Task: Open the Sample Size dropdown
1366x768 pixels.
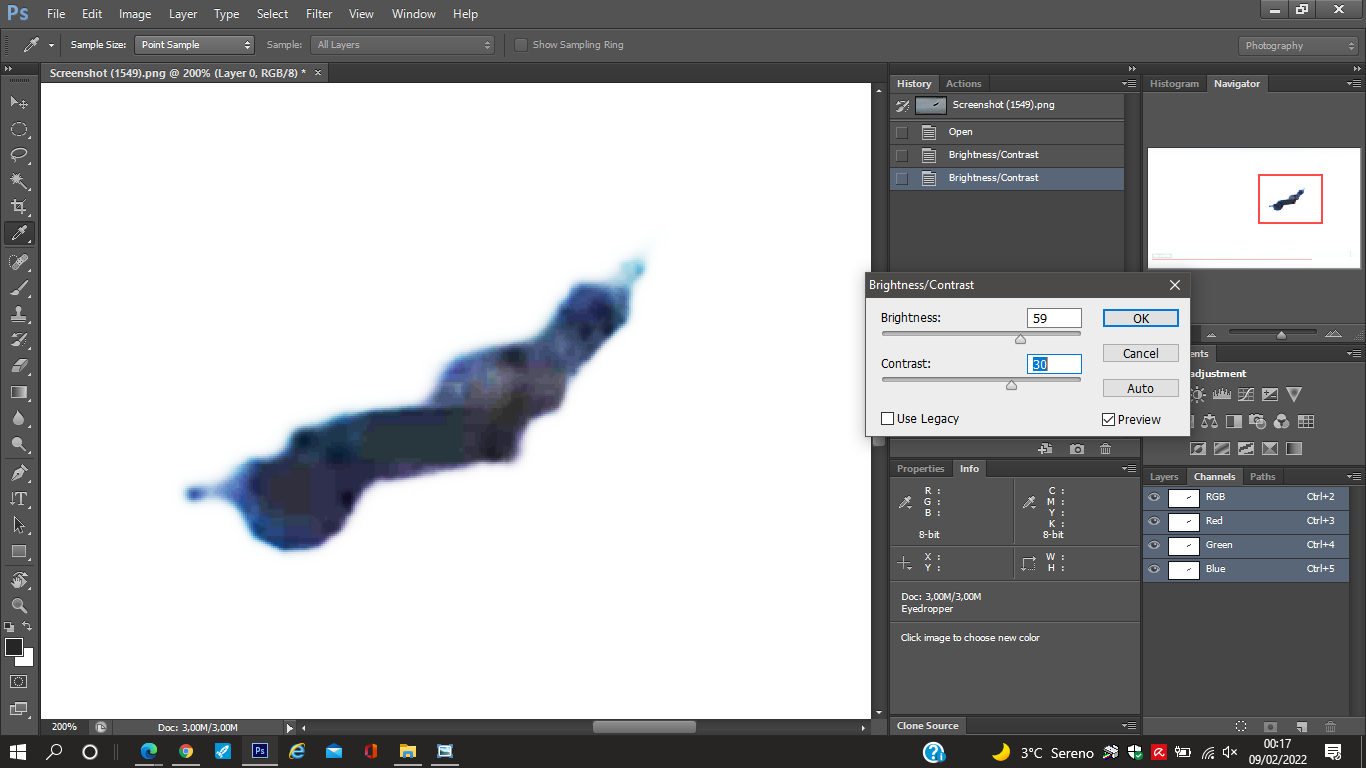Action: click(195, 45)
